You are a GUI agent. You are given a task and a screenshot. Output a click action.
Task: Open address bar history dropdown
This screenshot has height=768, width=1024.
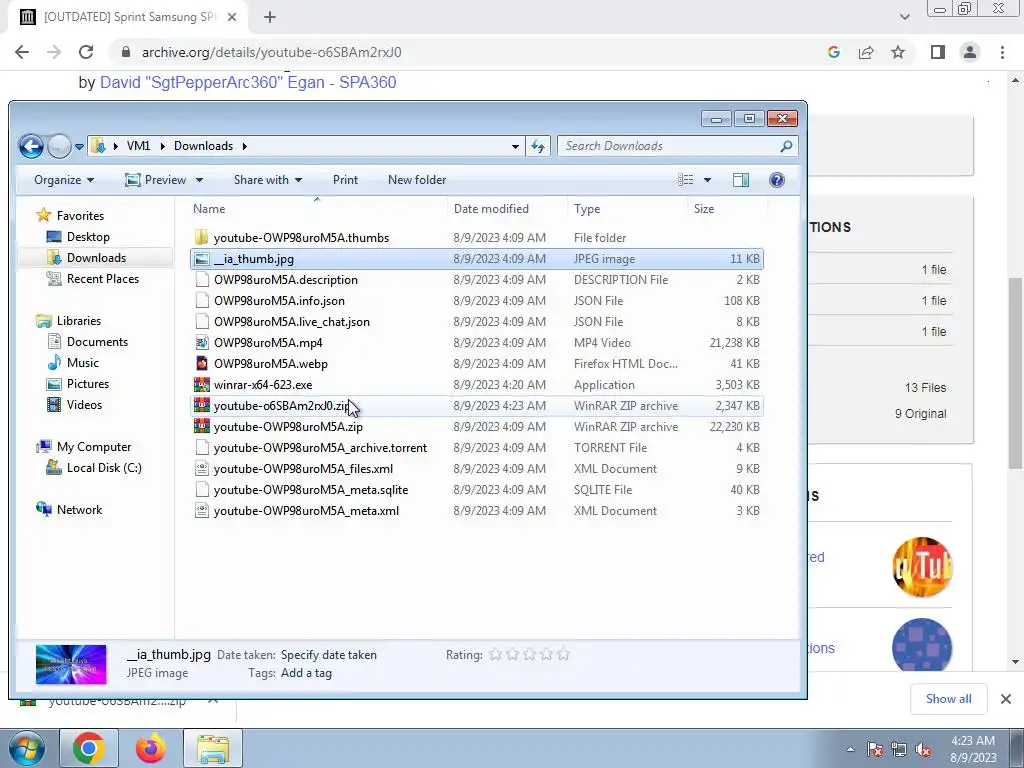pos(515,146)
